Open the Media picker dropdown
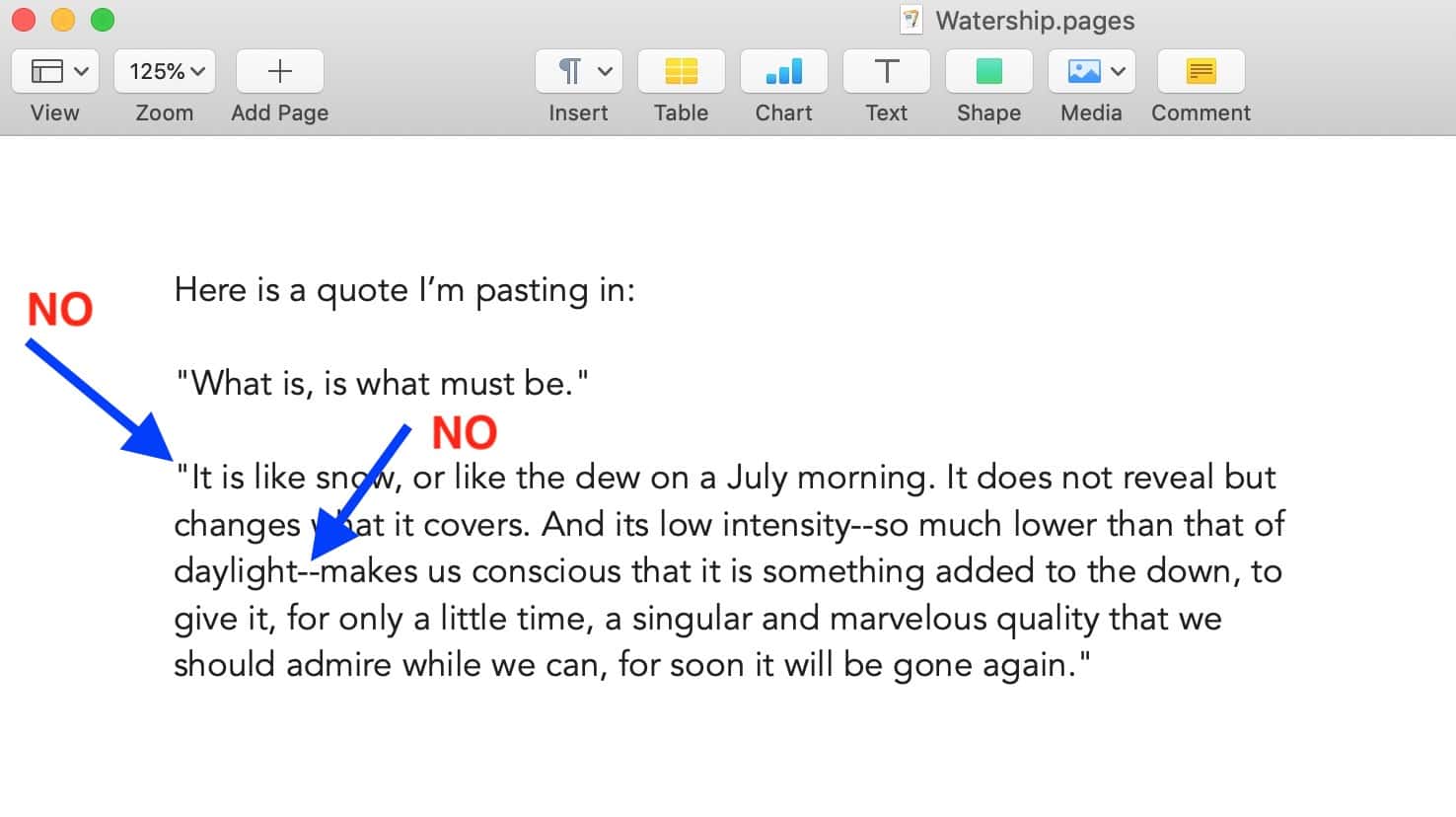1456x817 pixels. pyautogui.click(x=1092, y=71)
